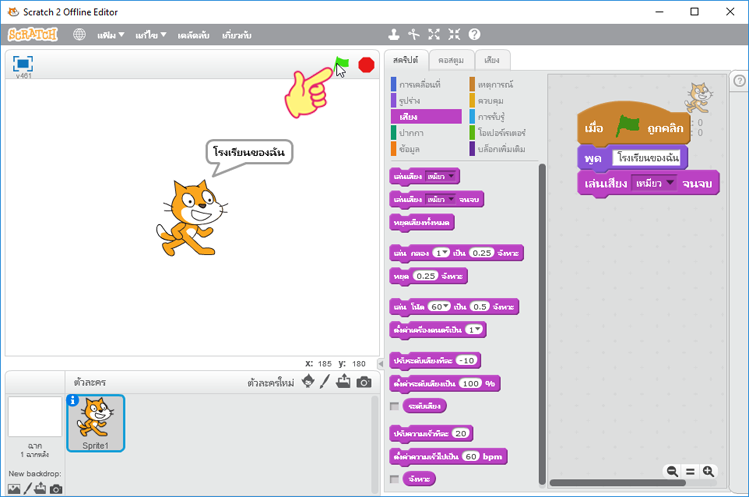Paint a new sprite with brush
749x497 pixels.
[325, 382]
